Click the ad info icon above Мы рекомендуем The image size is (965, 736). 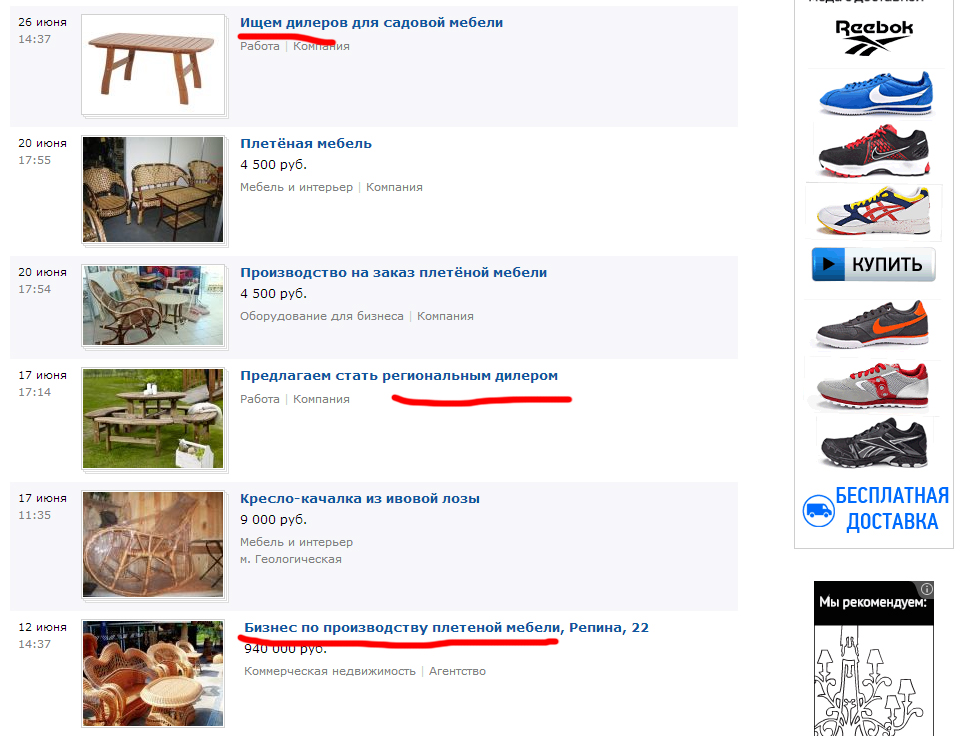[926, 588]
